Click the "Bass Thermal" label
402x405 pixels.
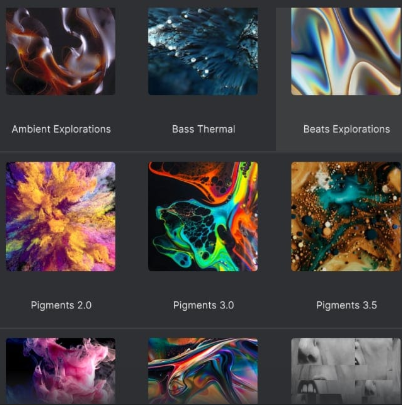[x=204, y=129]
